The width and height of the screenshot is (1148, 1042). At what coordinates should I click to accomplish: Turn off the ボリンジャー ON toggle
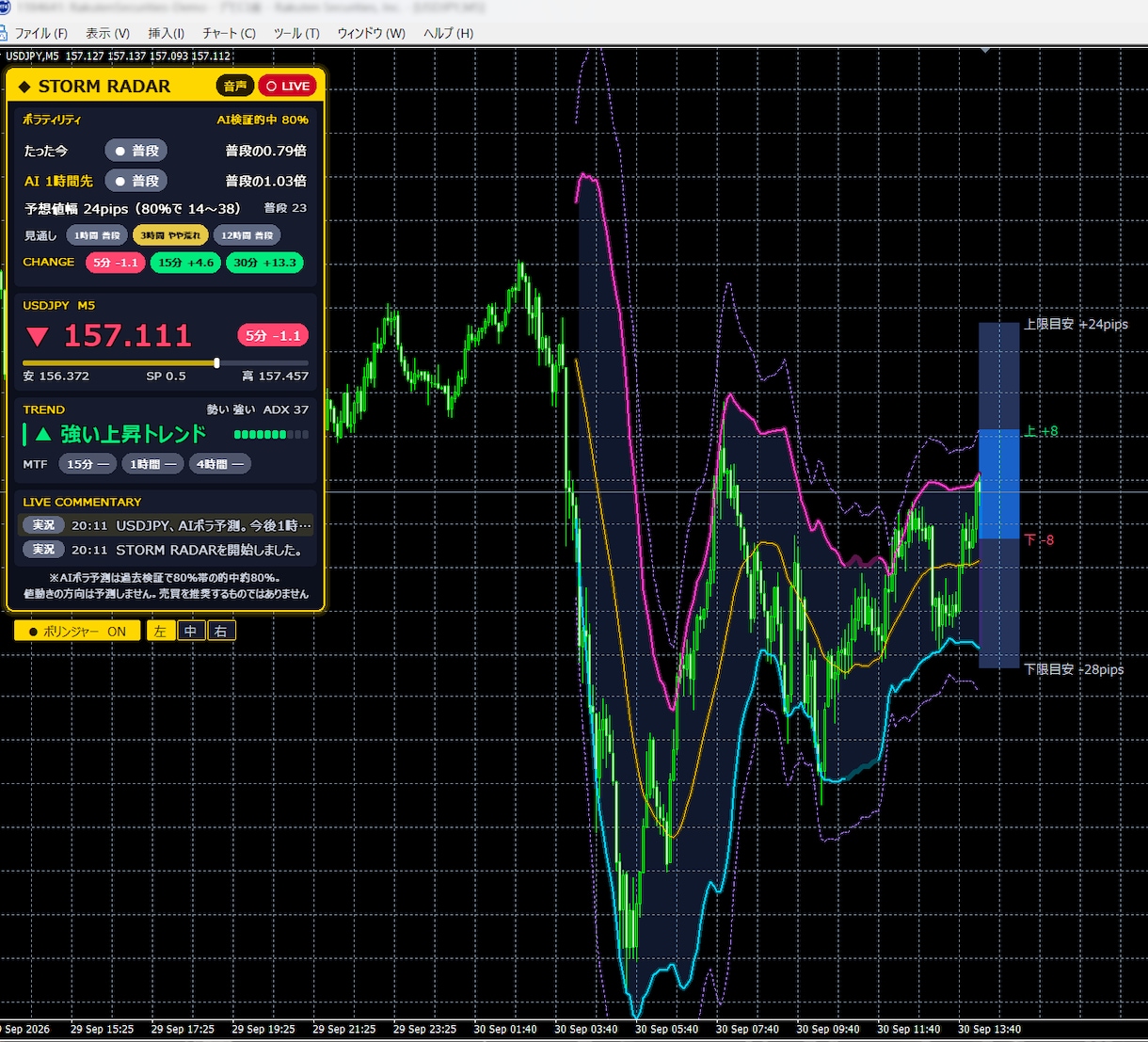tap(77, 631)
